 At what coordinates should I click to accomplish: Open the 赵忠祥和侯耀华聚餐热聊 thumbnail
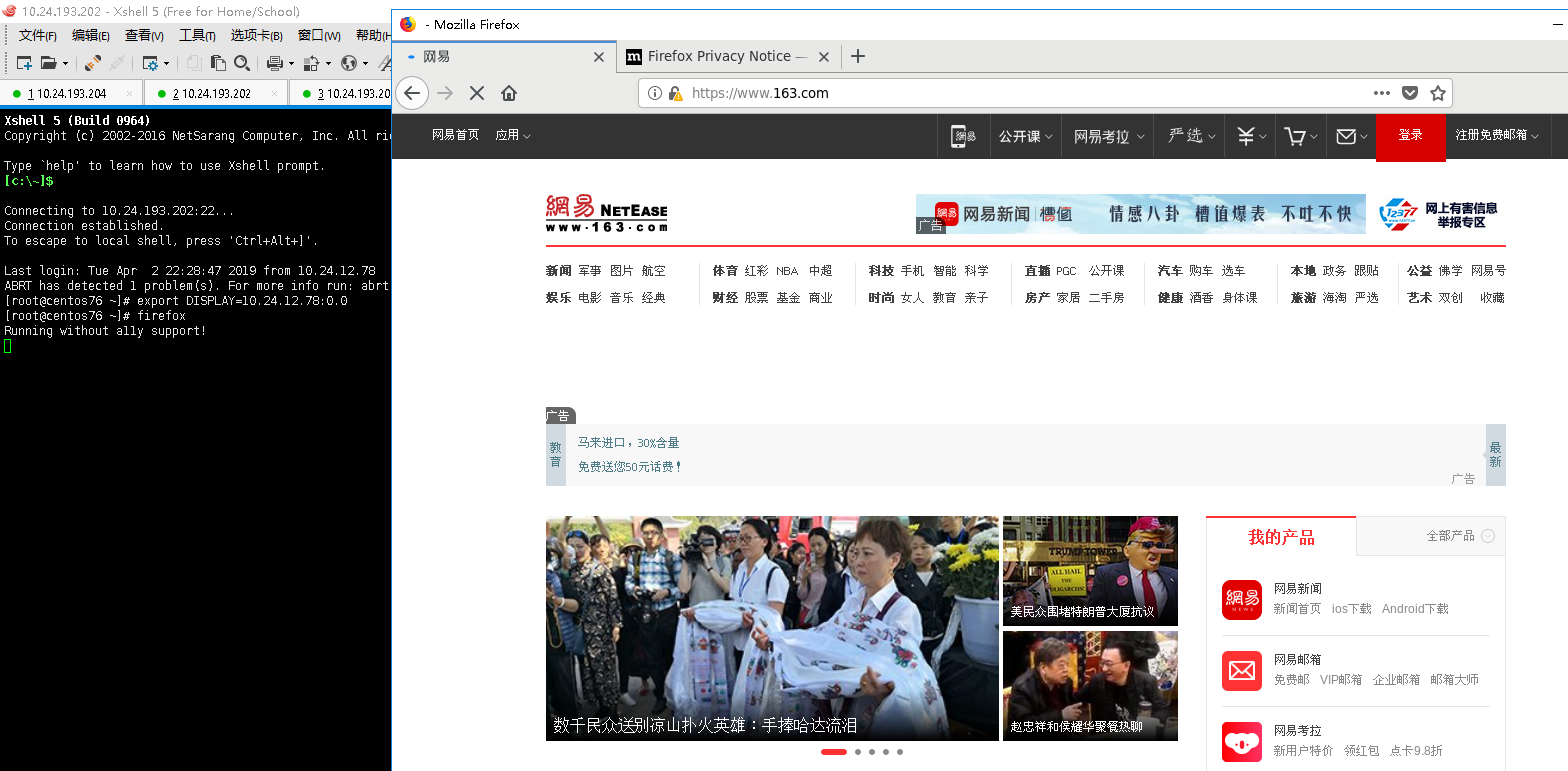coord(1090,686)
